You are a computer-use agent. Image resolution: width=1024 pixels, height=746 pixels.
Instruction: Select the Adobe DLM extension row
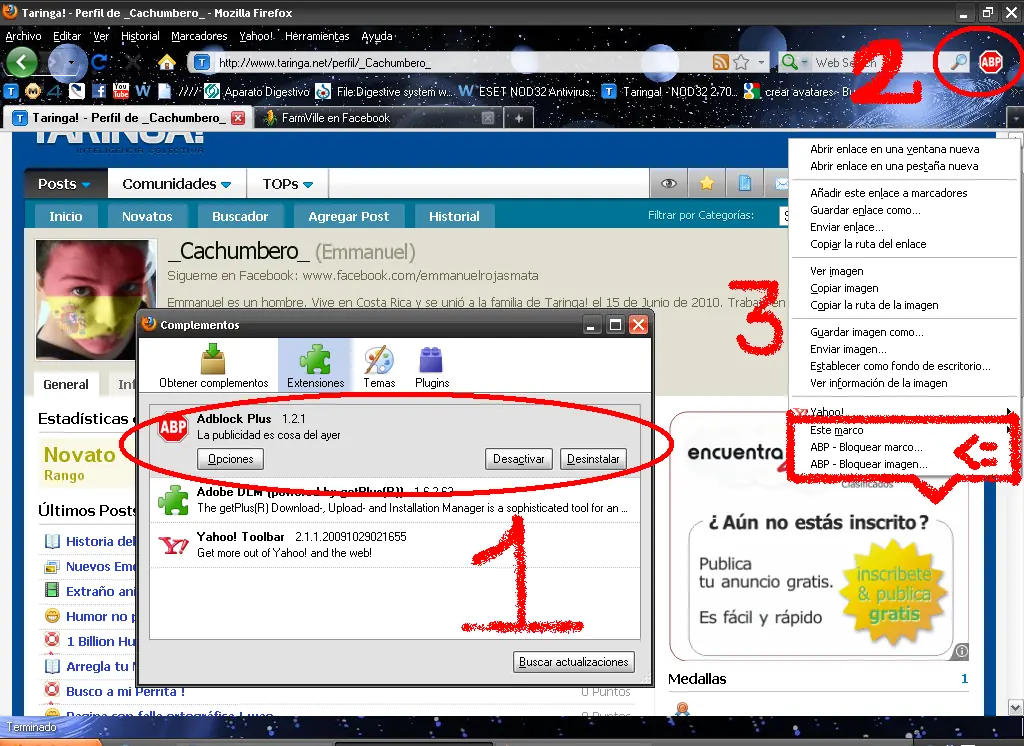tap(394, 500)
